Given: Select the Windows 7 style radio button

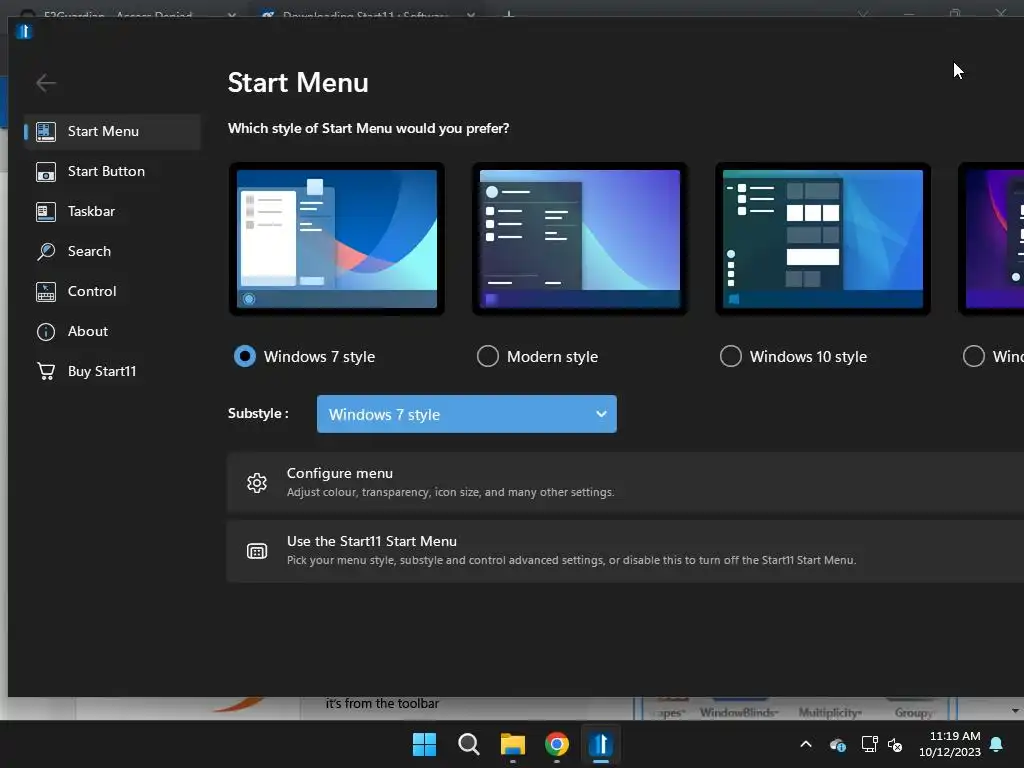Looking at the screenshot, I should click(x=245, y=357).
